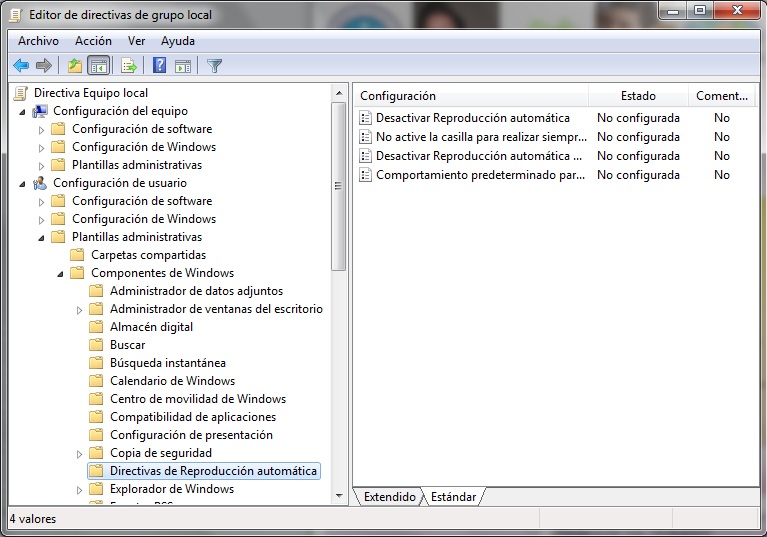The width and height of the screenshot is (767, 537).
Task: Click the icon of 'No active la casilla' policy
Action: click(x=365, y=137)
